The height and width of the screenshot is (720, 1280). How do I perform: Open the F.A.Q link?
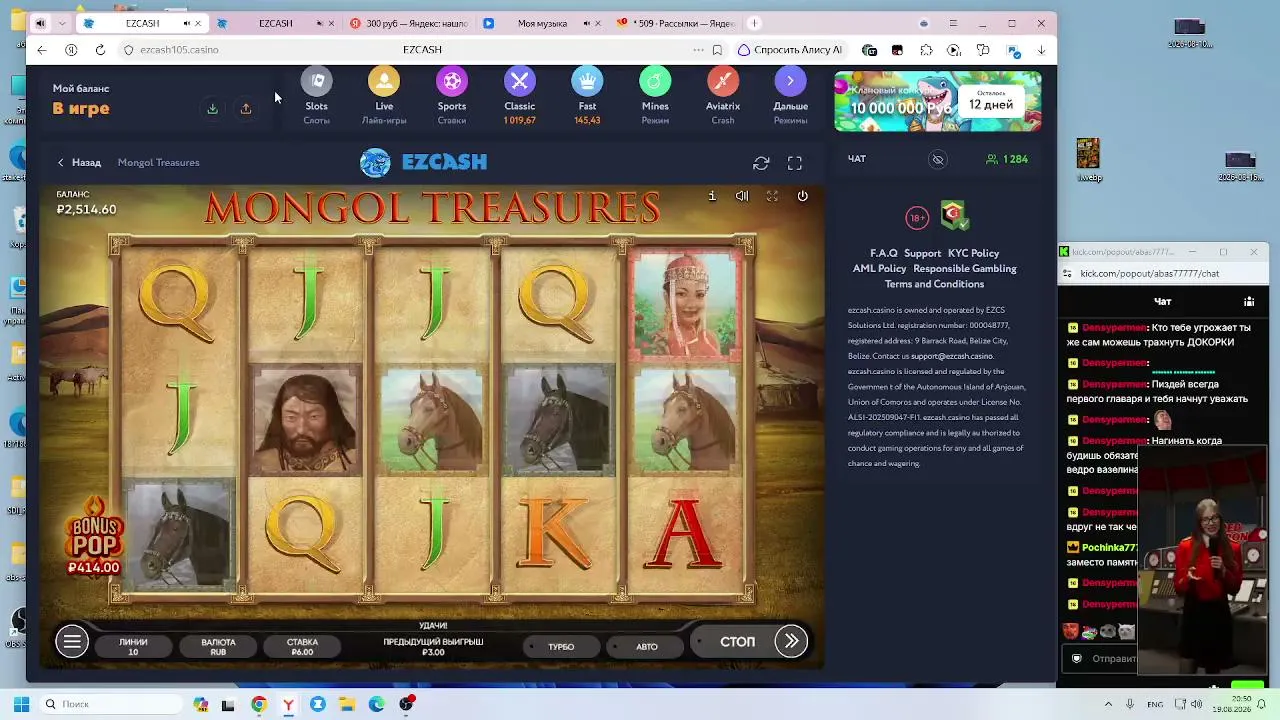[884, 254]
